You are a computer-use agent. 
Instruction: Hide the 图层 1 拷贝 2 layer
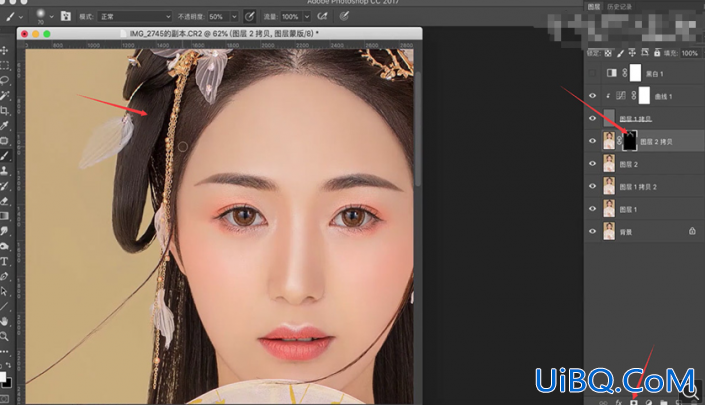click(593, 186)
